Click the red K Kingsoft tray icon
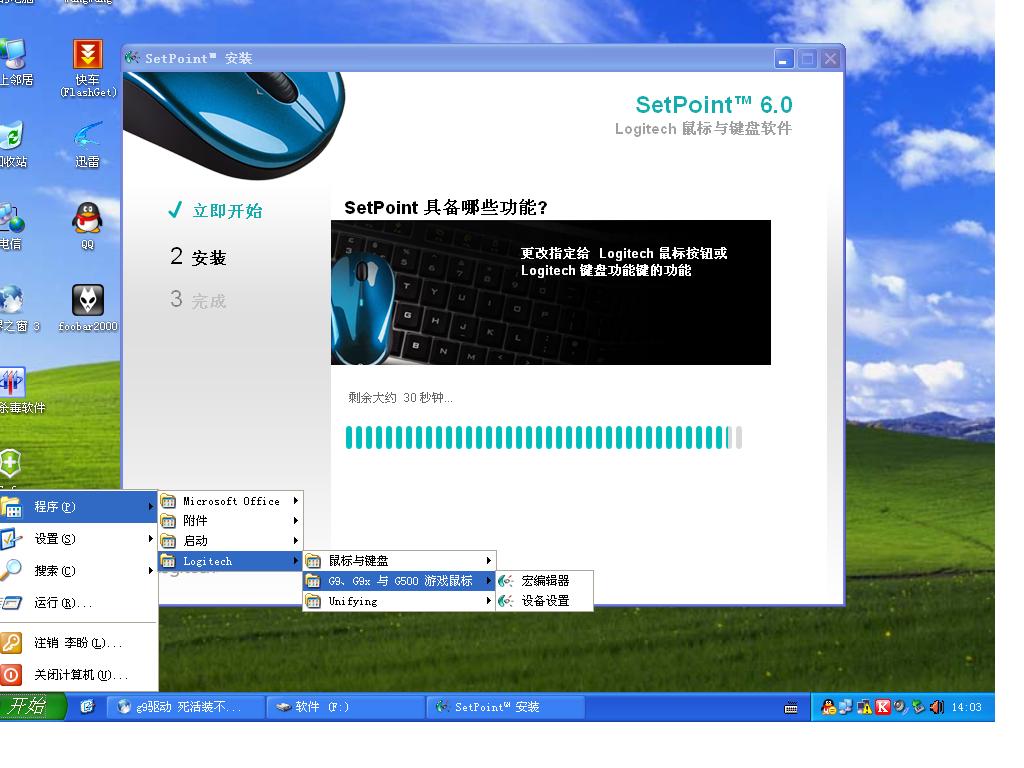 click(x=883, y=707)
